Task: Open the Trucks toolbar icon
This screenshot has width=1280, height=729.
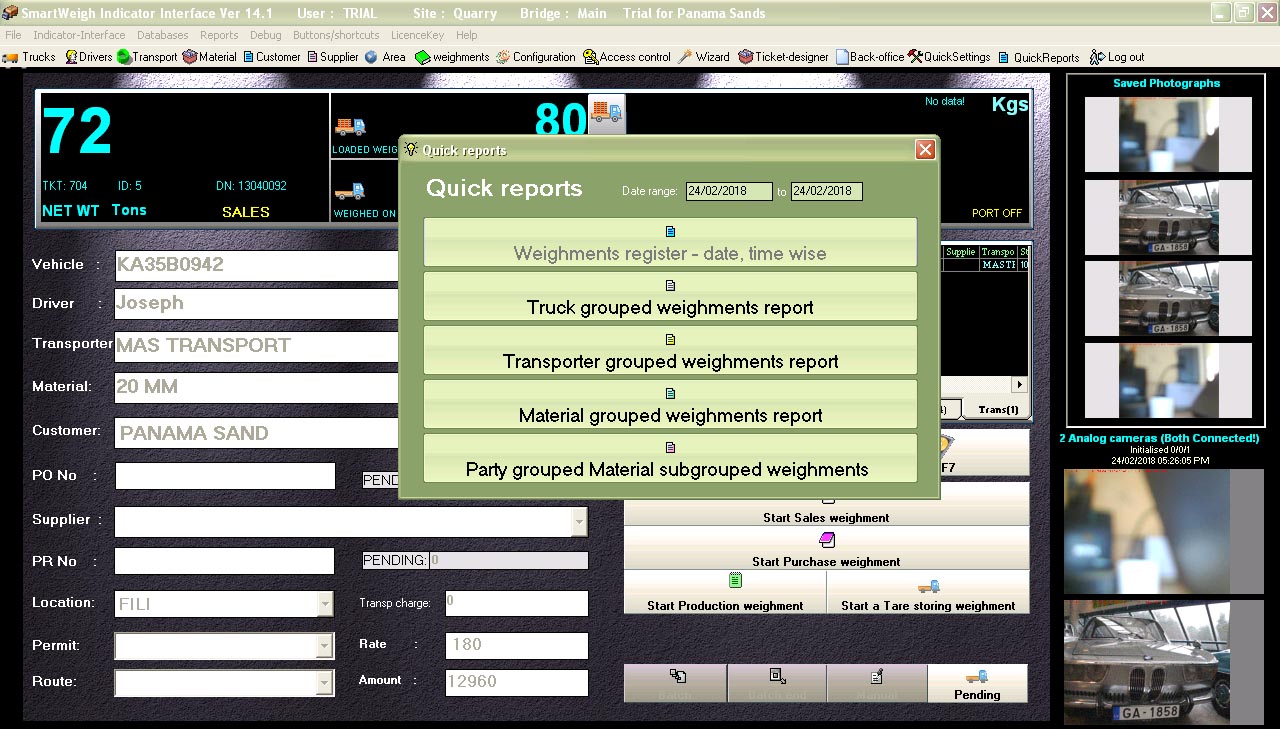Action: click(x=29, y=57)
